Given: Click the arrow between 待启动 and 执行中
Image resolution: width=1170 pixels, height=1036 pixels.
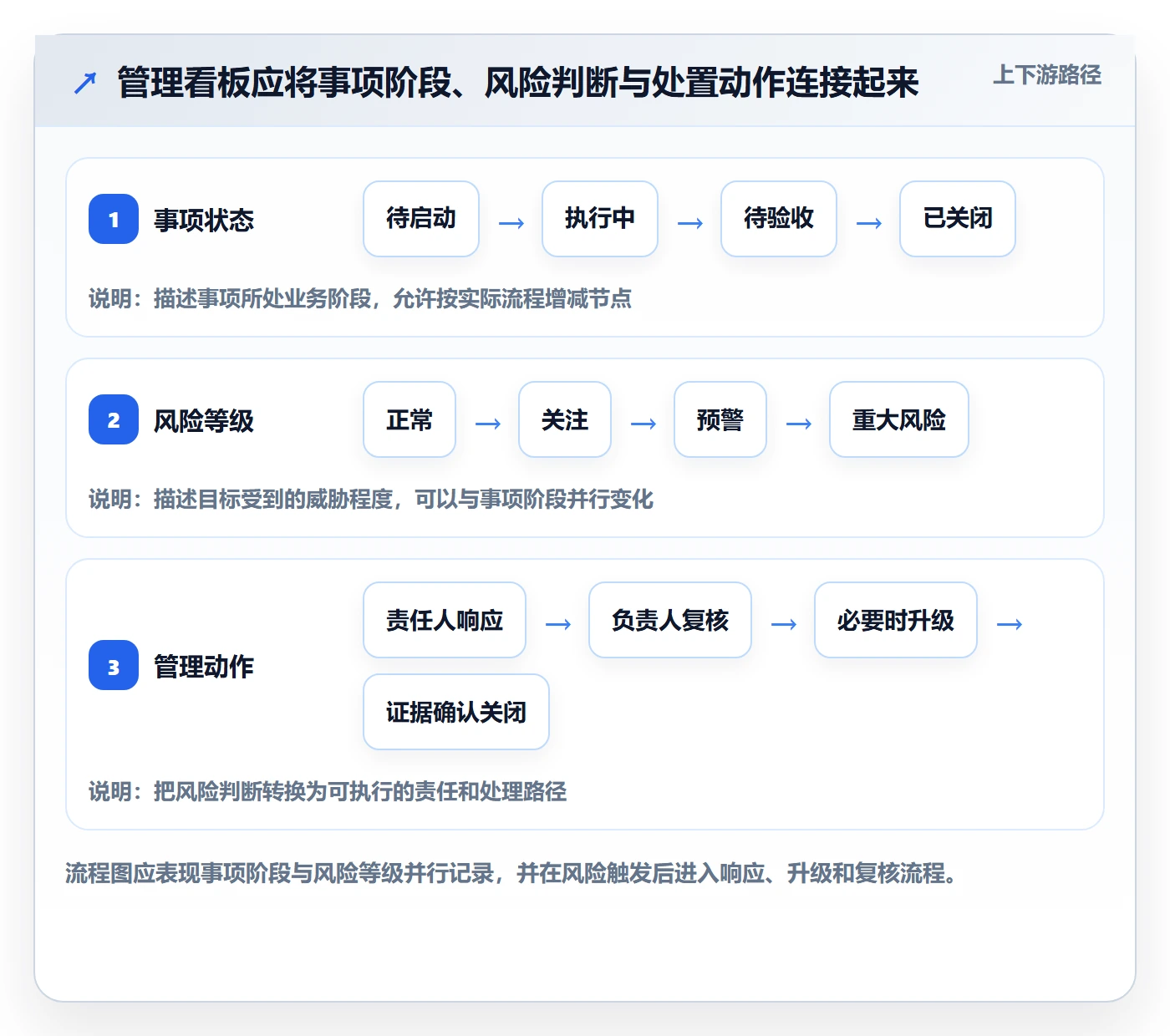Looking at the screenshot, I should pos(511,223).
